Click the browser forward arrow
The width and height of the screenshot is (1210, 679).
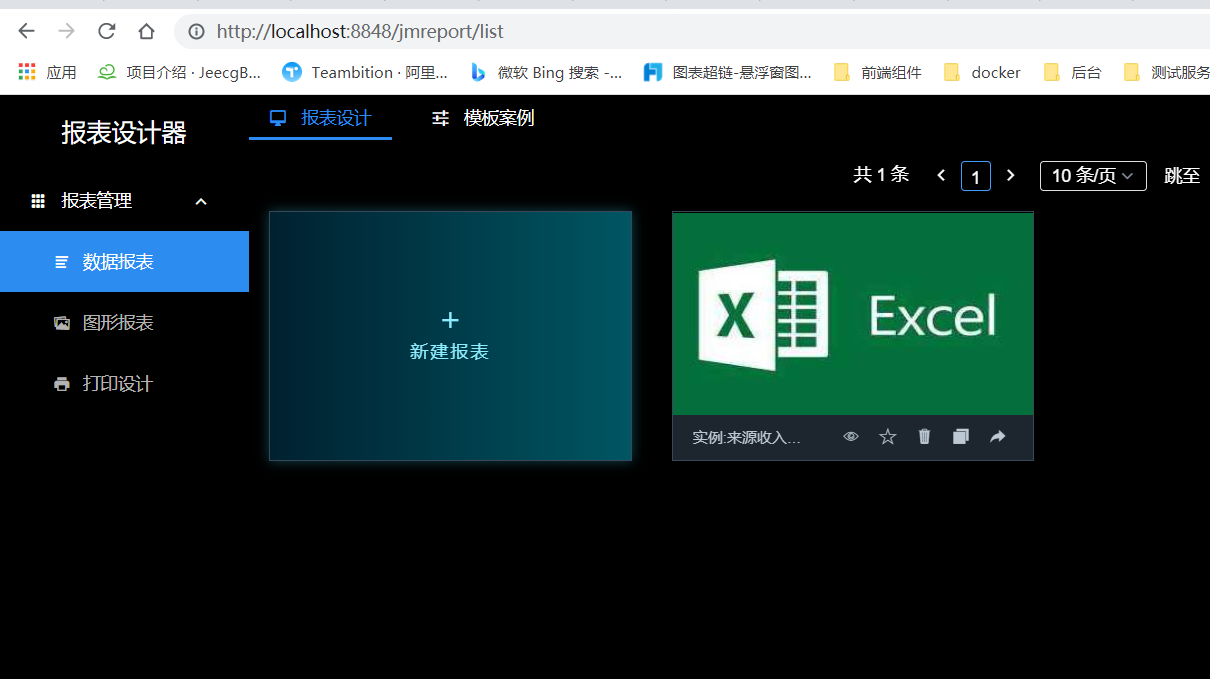[x=67, y=31]
